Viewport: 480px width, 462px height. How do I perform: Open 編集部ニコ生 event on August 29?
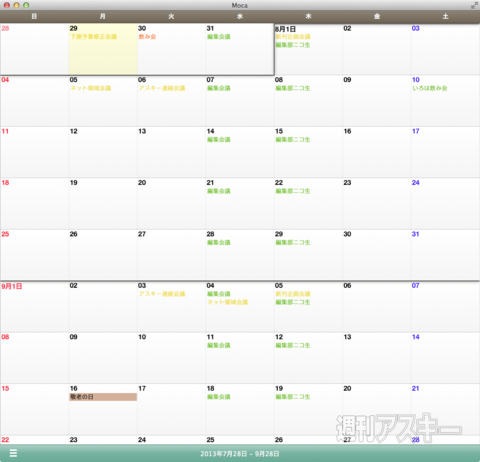[x=293, y=242]
